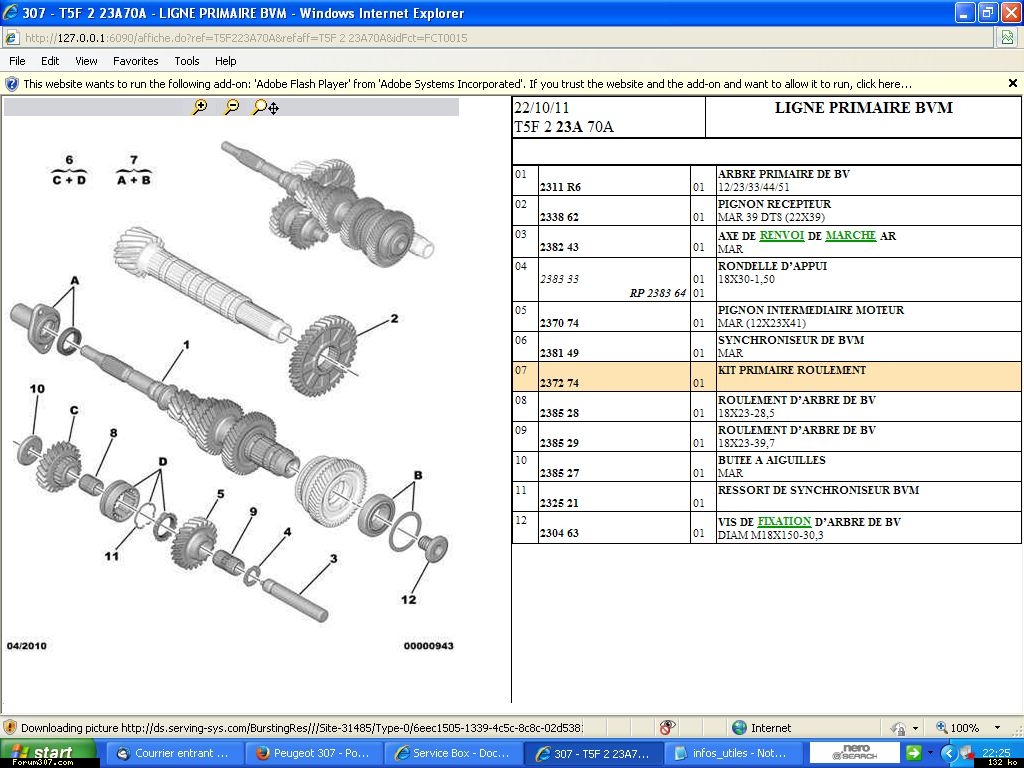Click the taskbar clock showing 22:25
Screen dimensions: 1024x768
[996, 752]
